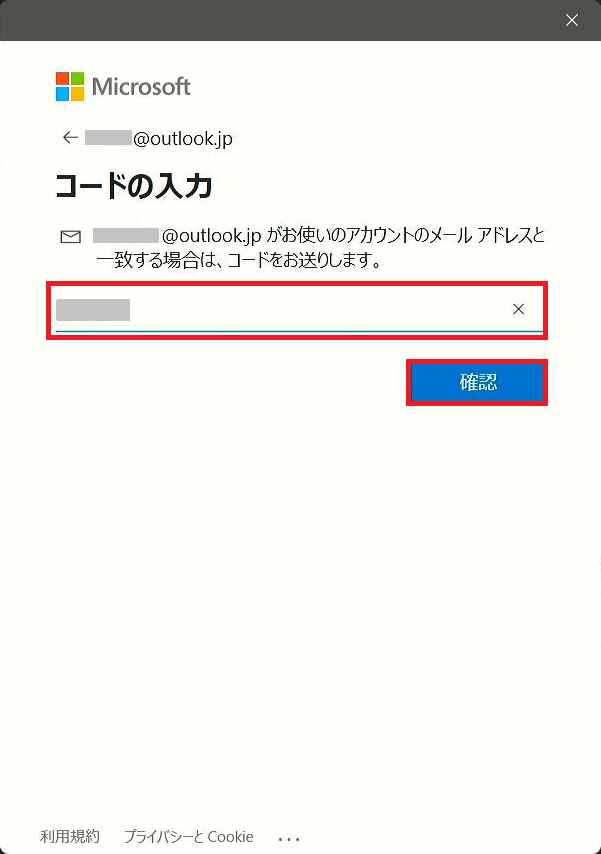Focus the verification code input field
This screenshot has height=854, width=601.
299,310
